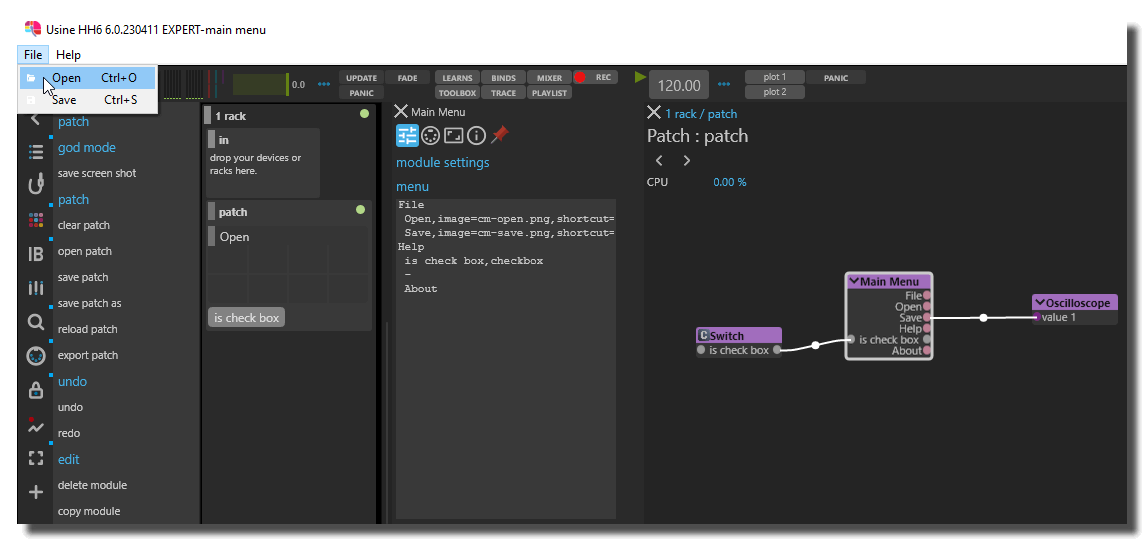Open the BINDS panel button
1145x542 pixels.
point(503,78)
